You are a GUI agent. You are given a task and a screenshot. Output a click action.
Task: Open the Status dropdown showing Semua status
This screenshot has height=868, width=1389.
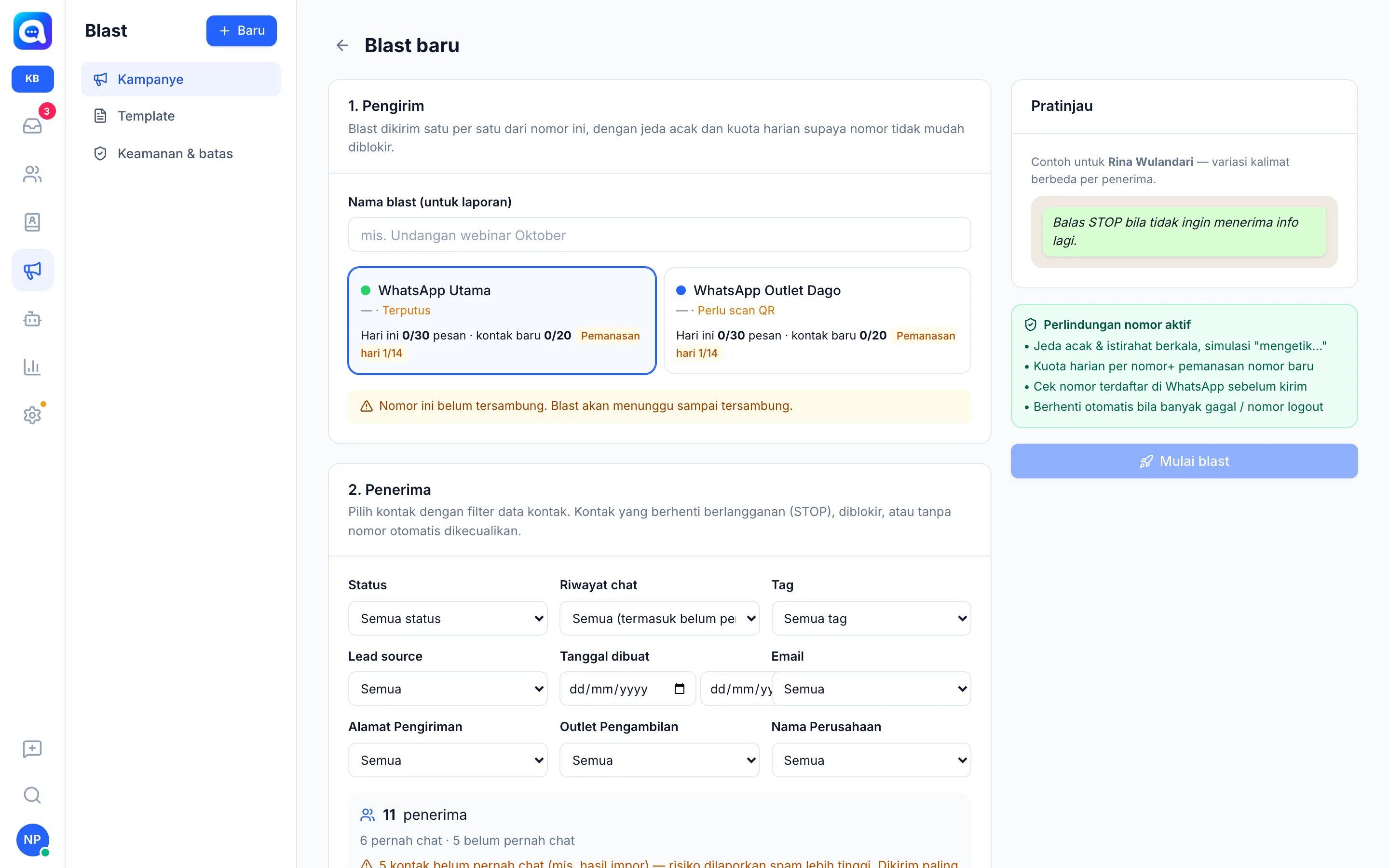(x=448, y=618)
